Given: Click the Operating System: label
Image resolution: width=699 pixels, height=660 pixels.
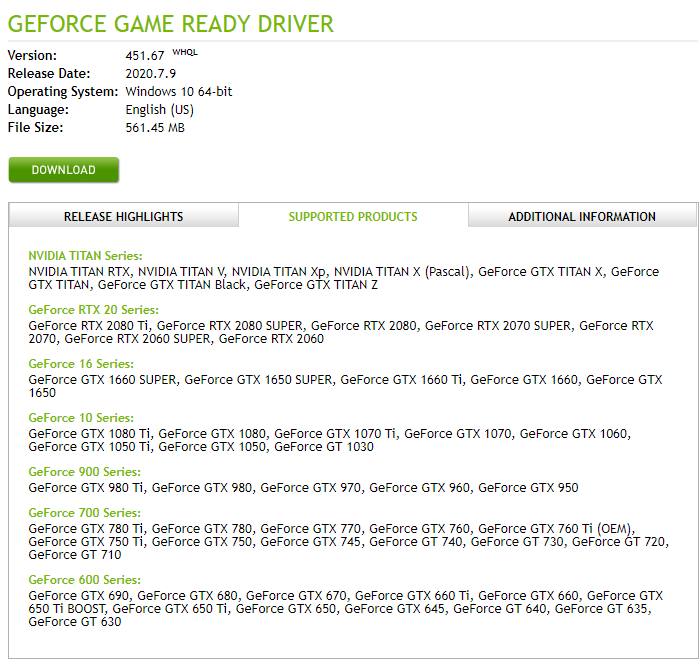Looking at the screenshot, I should [x=63, y=91].
